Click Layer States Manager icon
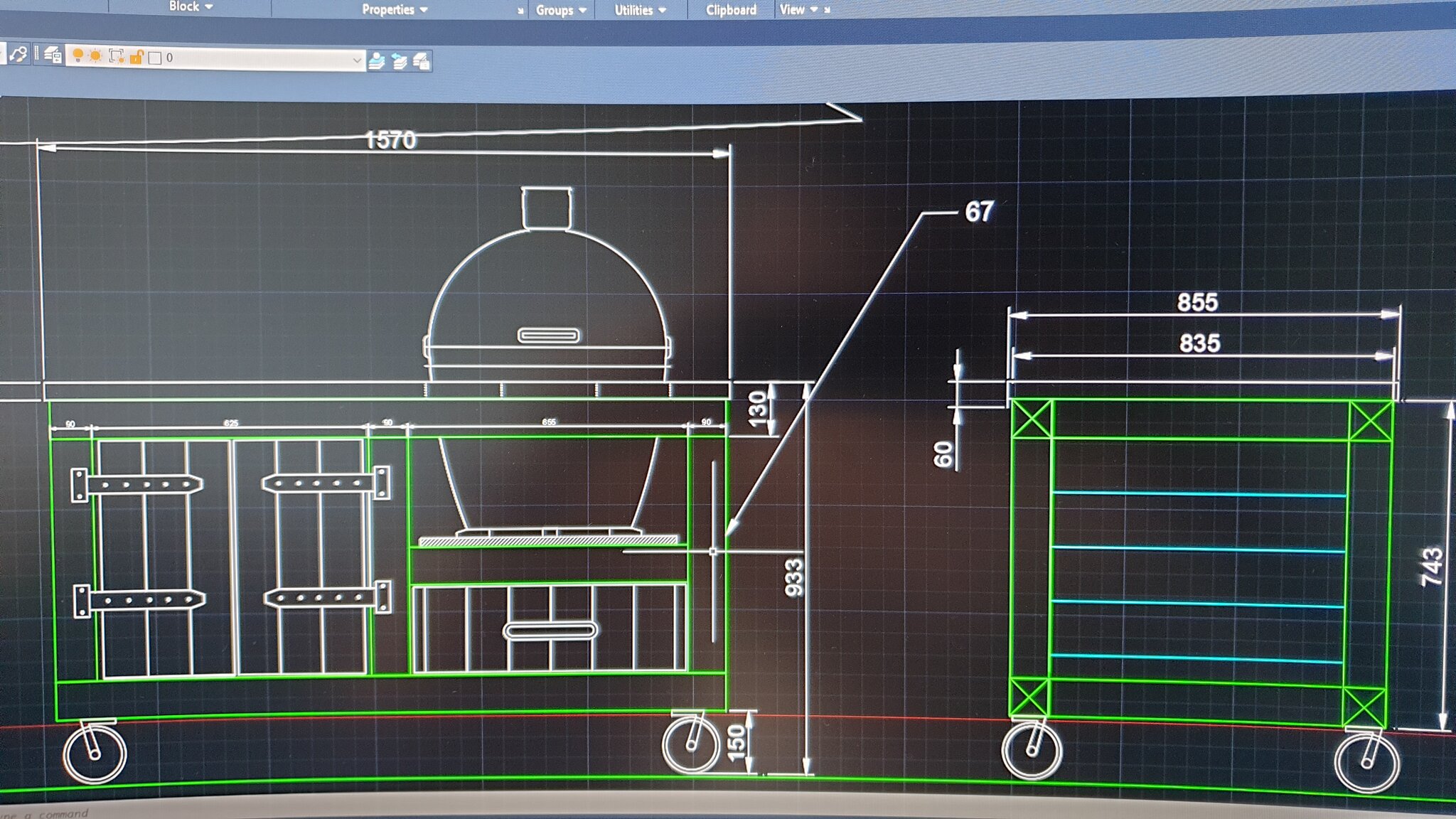Image resolution: width=1456 pixels, height=819 pixels. point(422,62)
